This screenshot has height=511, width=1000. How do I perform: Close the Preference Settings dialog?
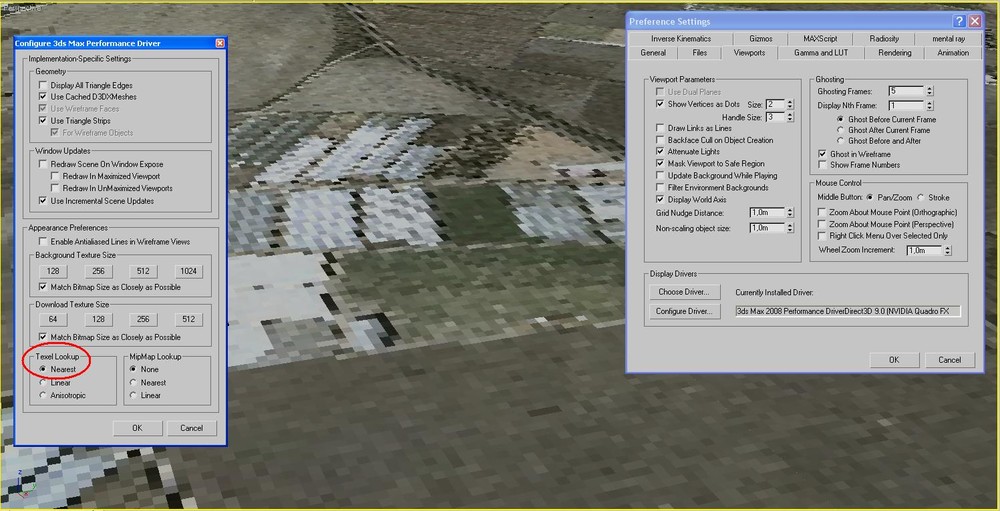pos(974,21)
